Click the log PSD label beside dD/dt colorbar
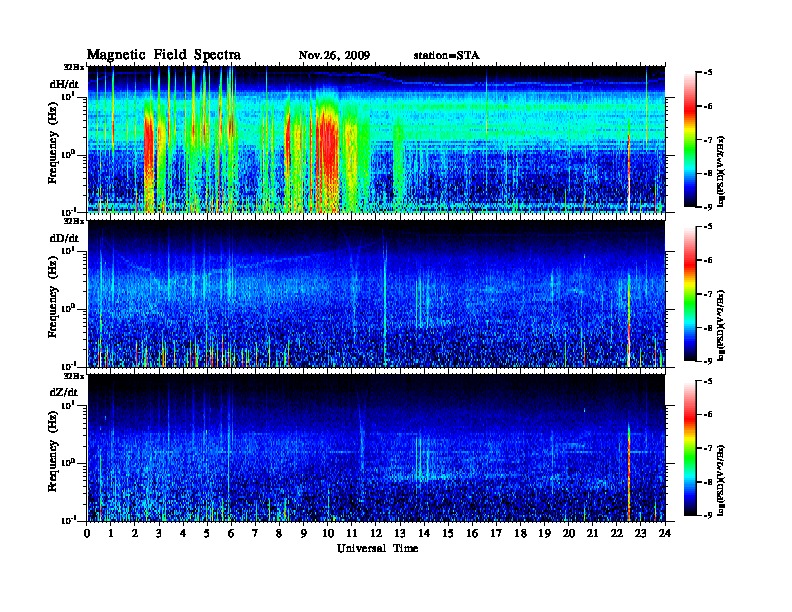 pos(721,325)
